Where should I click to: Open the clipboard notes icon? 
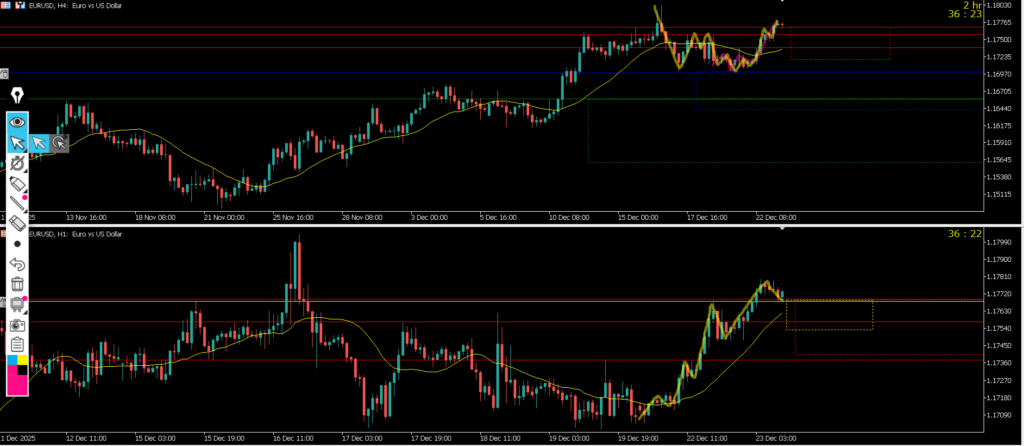(17, 344)
